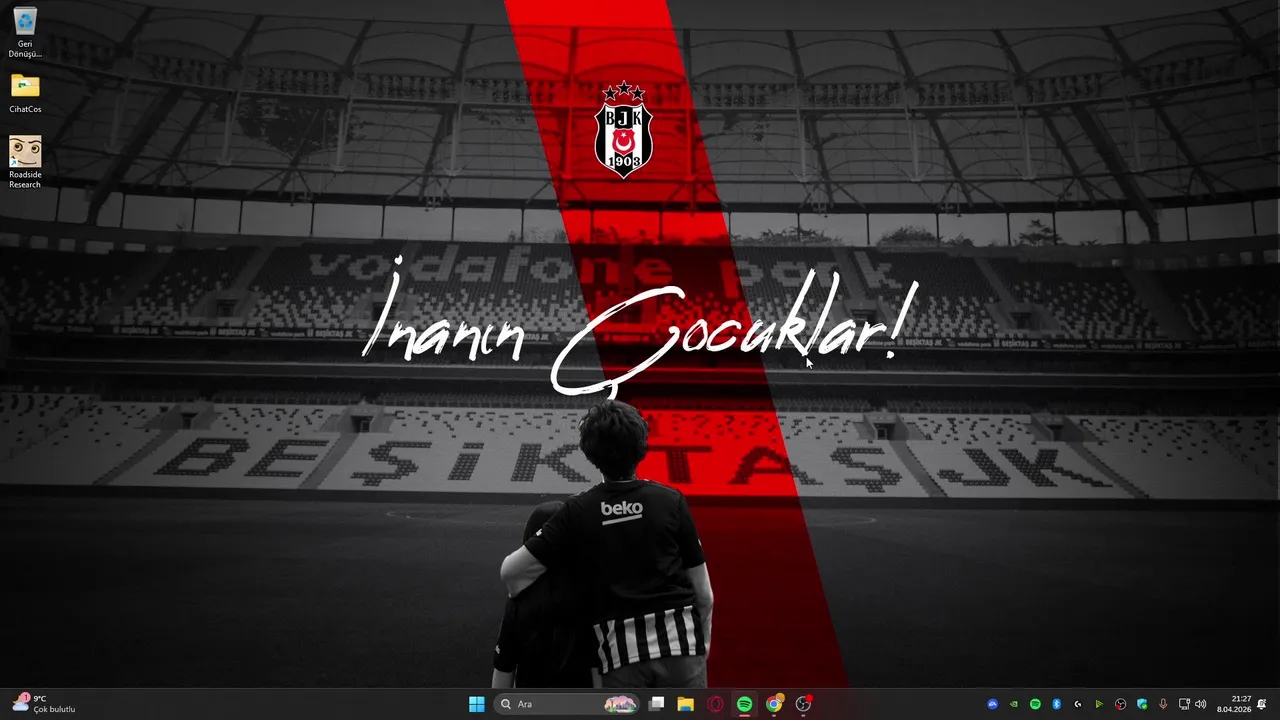Open Bluetooth tray icon
The height and width of the screenshot is (720, 1280).
point(1056,704)
